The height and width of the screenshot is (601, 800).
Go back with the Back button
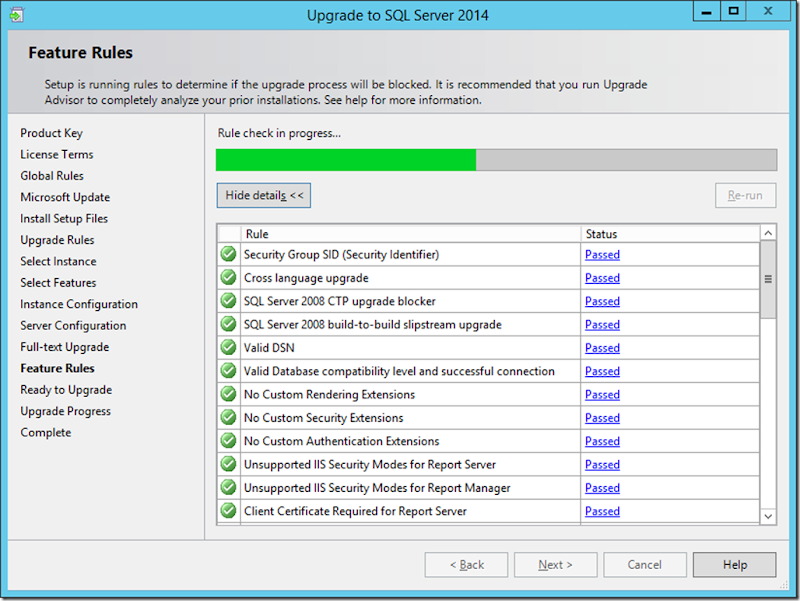[x=466, y=565]
